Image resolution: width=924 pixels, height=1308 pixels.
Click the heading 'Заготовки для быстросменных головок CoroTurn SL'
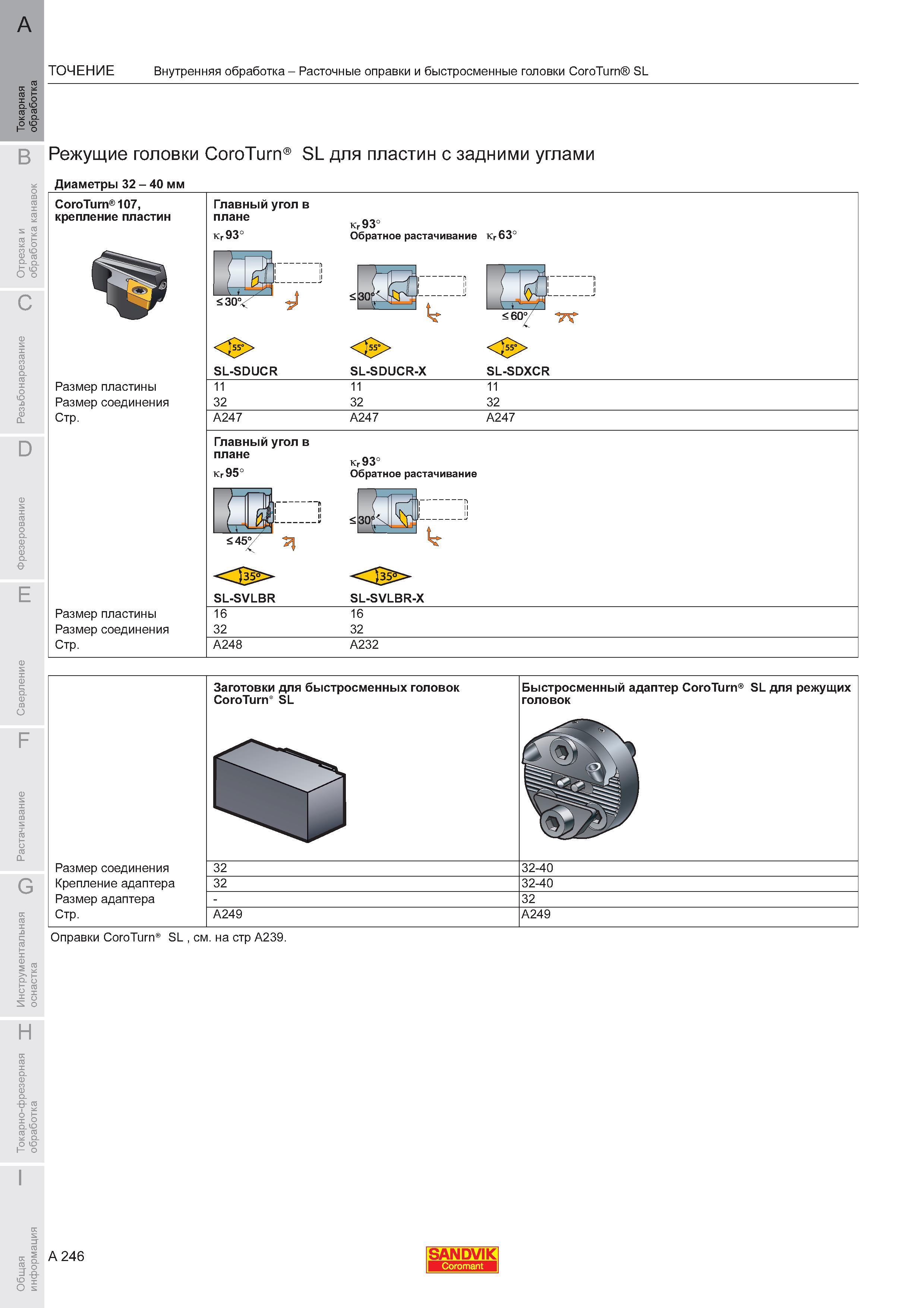pyautogui.click(x=337, y=694)
